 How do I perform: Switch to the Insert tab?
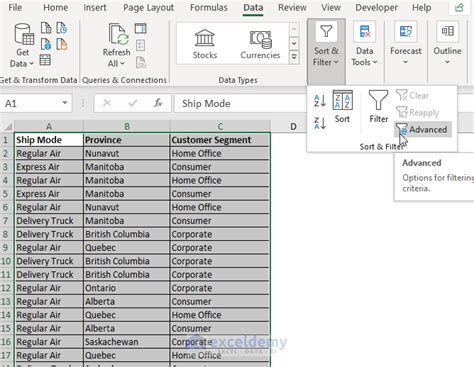(95, 7)
